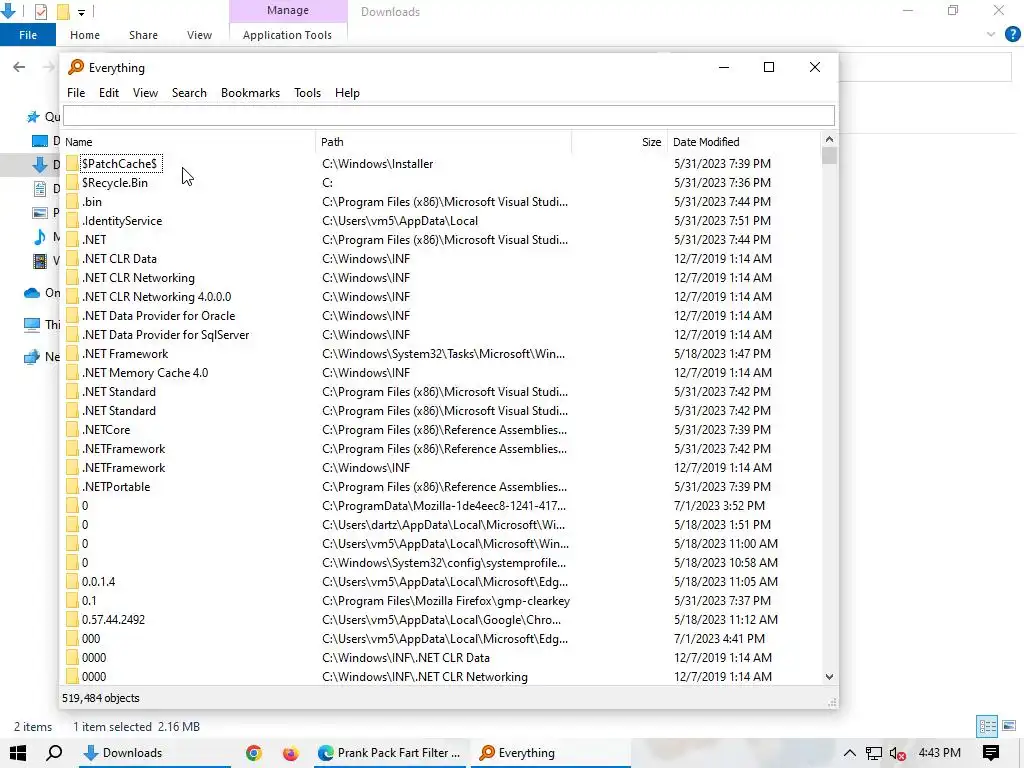Select the $PatchCache$ folder icon

click(72, 163)
